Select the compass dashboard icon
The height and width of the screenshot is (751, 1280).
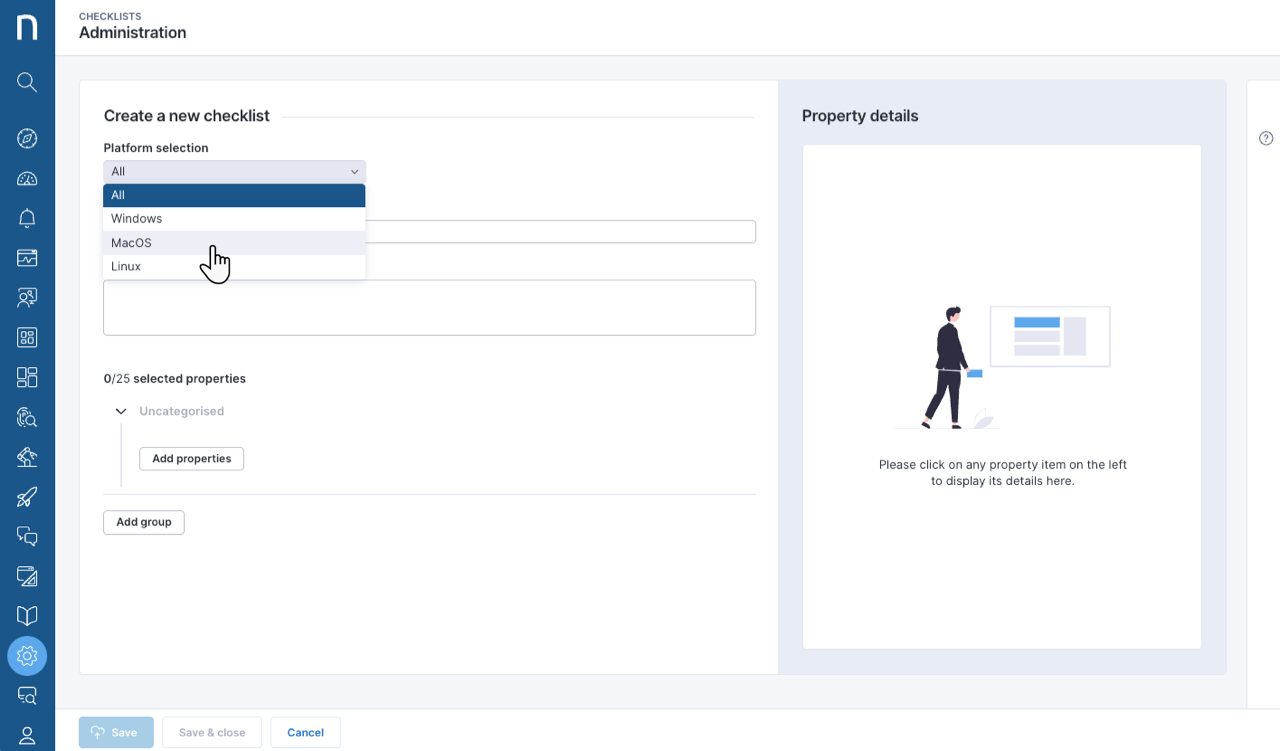27,138
